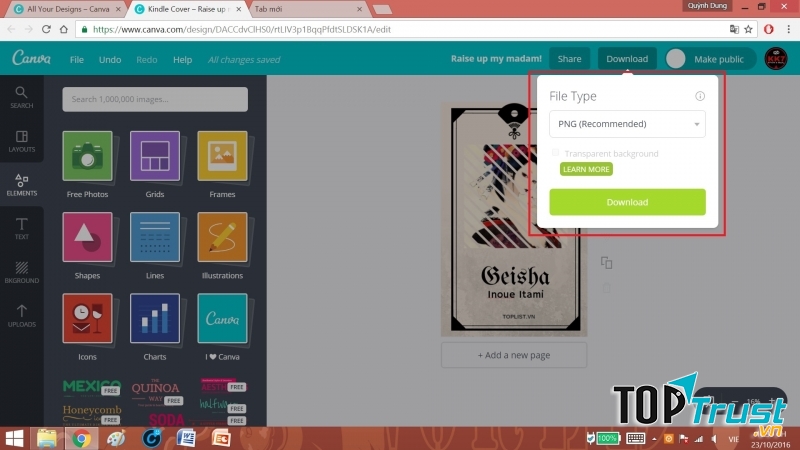Viewport: 800px width, 450px height.
Task: Choose the Shapes element icon
Action: pyautogui.click(x=87, y=237)
